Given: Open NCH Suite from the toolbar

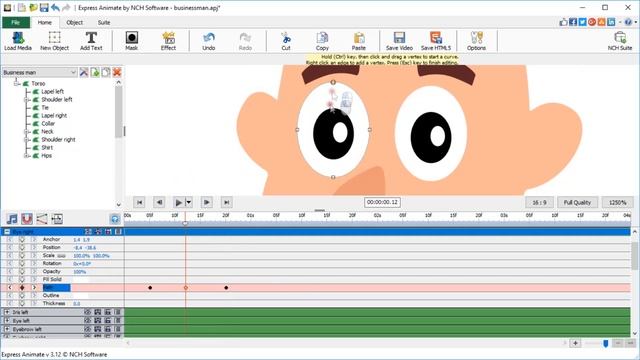Looking at the screenshot, I should [x=620, y=41].
